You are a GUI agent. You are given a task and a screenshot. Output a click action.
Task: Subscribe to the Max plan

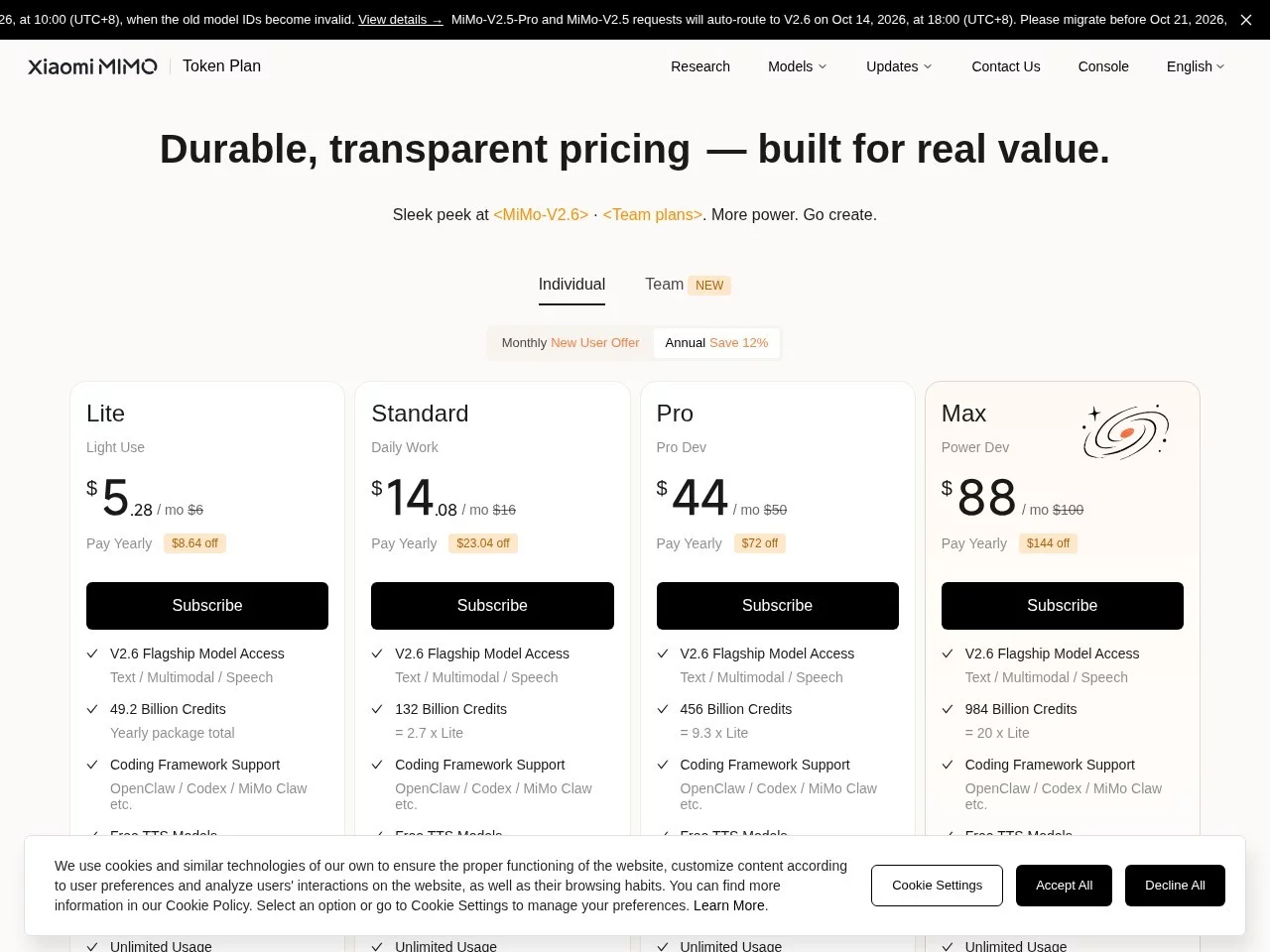(1063, 606)
